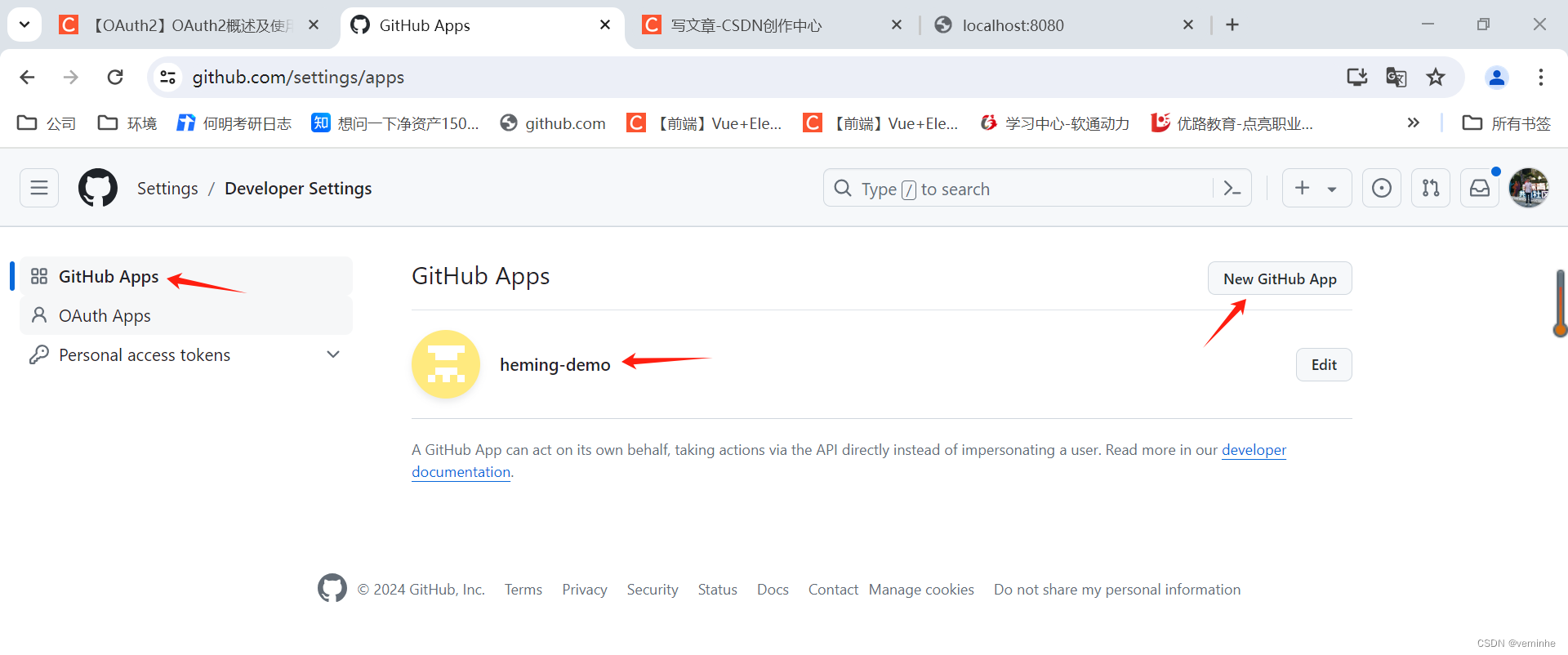This screenshot has width=1568, height=655.
Task: Click the install app icon in address bar
Action: (x=1357, y=77)
